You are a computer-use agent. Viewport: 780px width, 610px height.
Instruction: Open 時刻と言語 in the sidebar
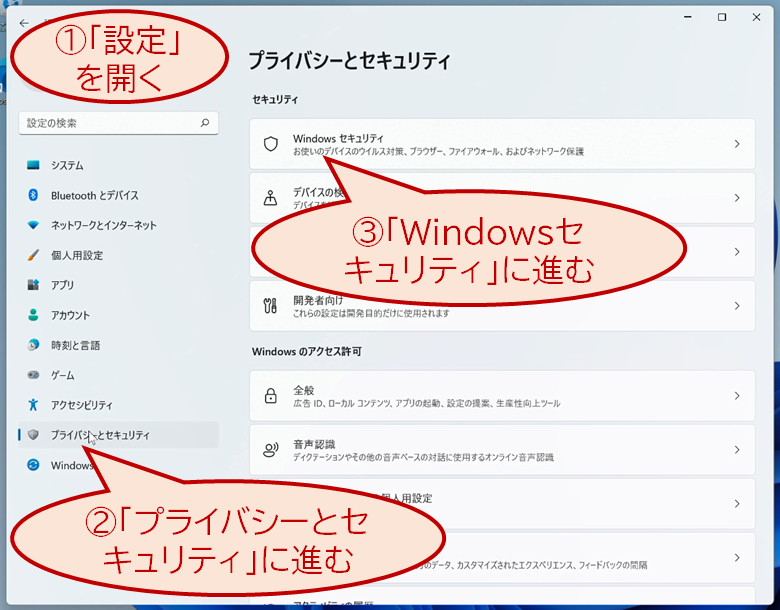118,345
